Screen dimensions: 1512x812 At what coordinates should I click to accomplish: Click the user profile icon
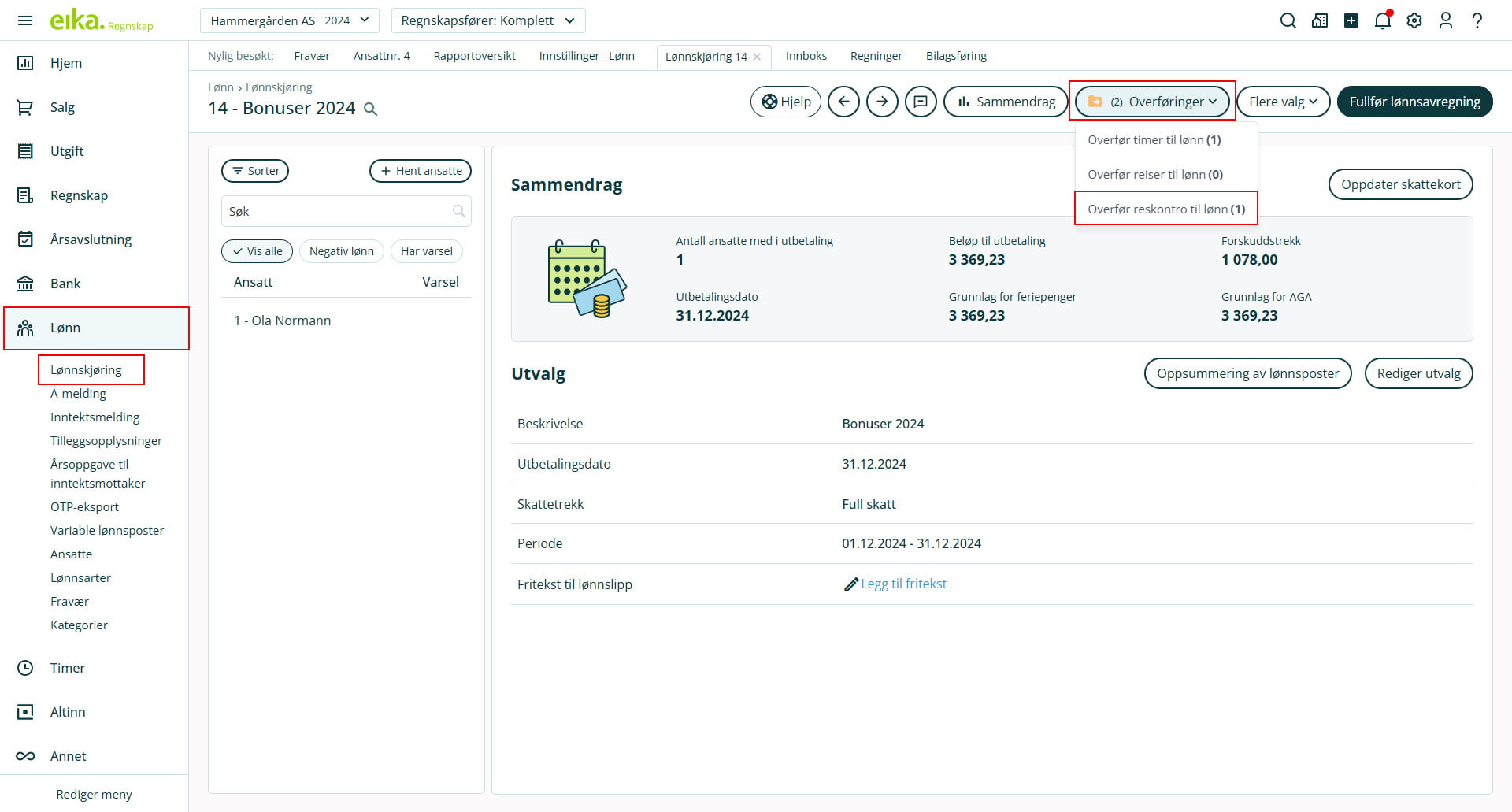1445,20
